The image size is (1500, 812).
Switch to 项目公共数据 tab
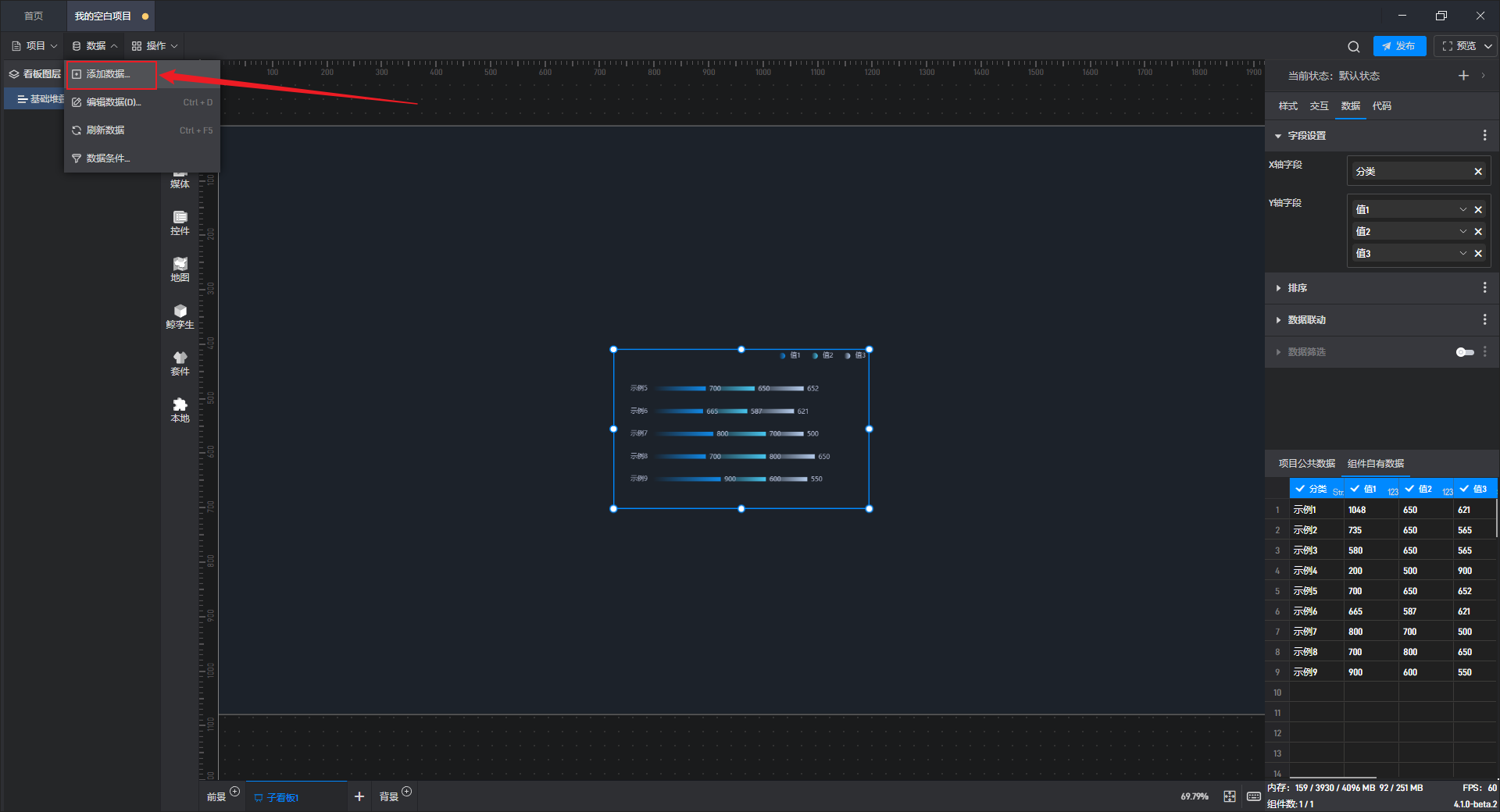click(x=1306, y=464)
